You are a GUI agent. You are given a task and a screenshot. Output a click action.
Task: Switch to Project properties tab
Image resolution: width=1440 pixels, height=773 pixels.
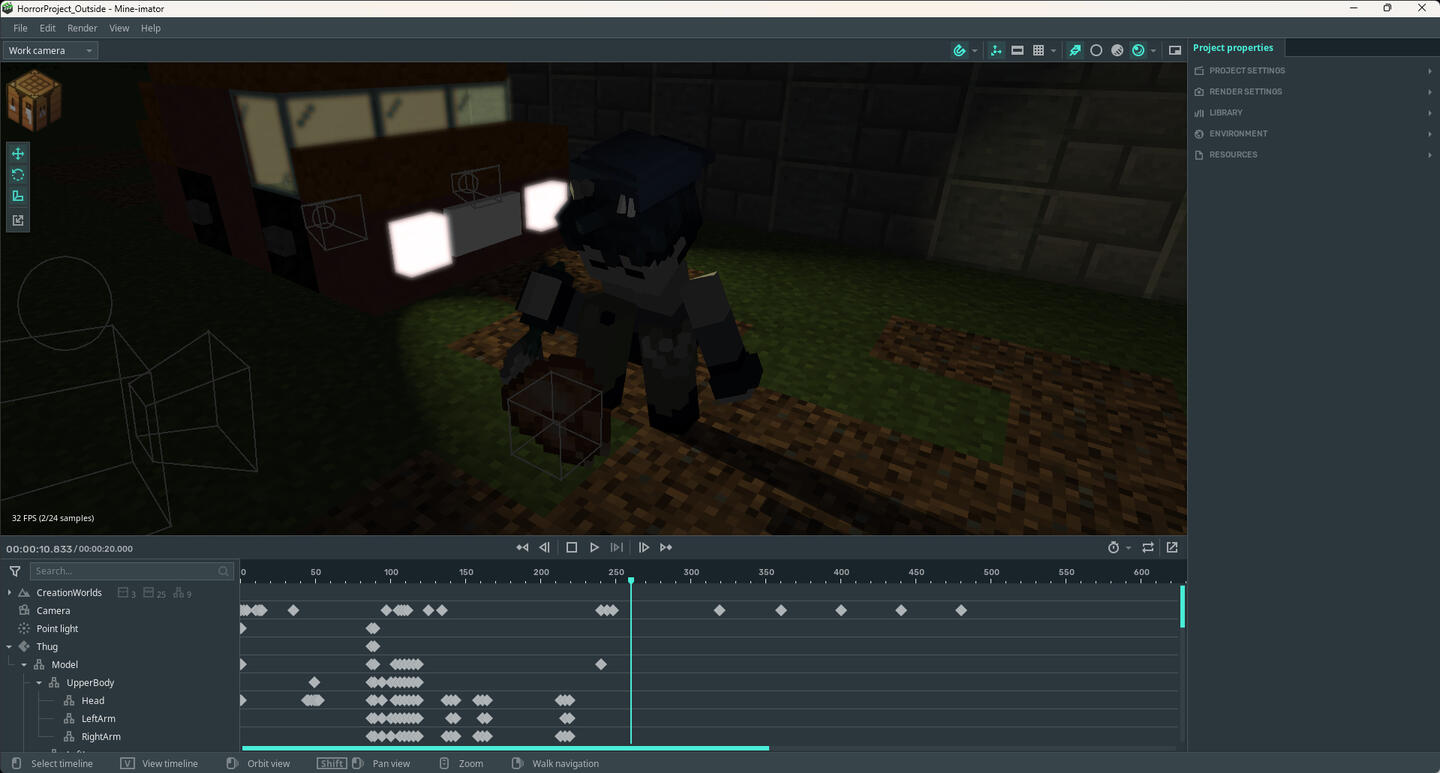tap(1233, 48)
